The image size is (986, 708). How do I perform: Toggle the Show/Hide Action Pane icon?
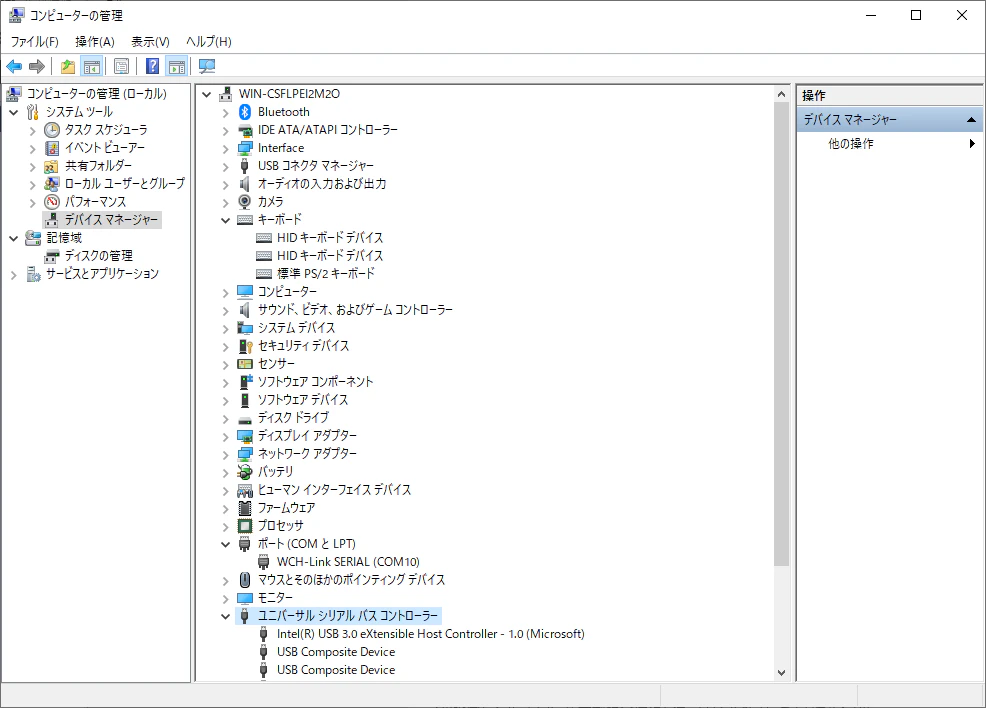coord(177,66)
